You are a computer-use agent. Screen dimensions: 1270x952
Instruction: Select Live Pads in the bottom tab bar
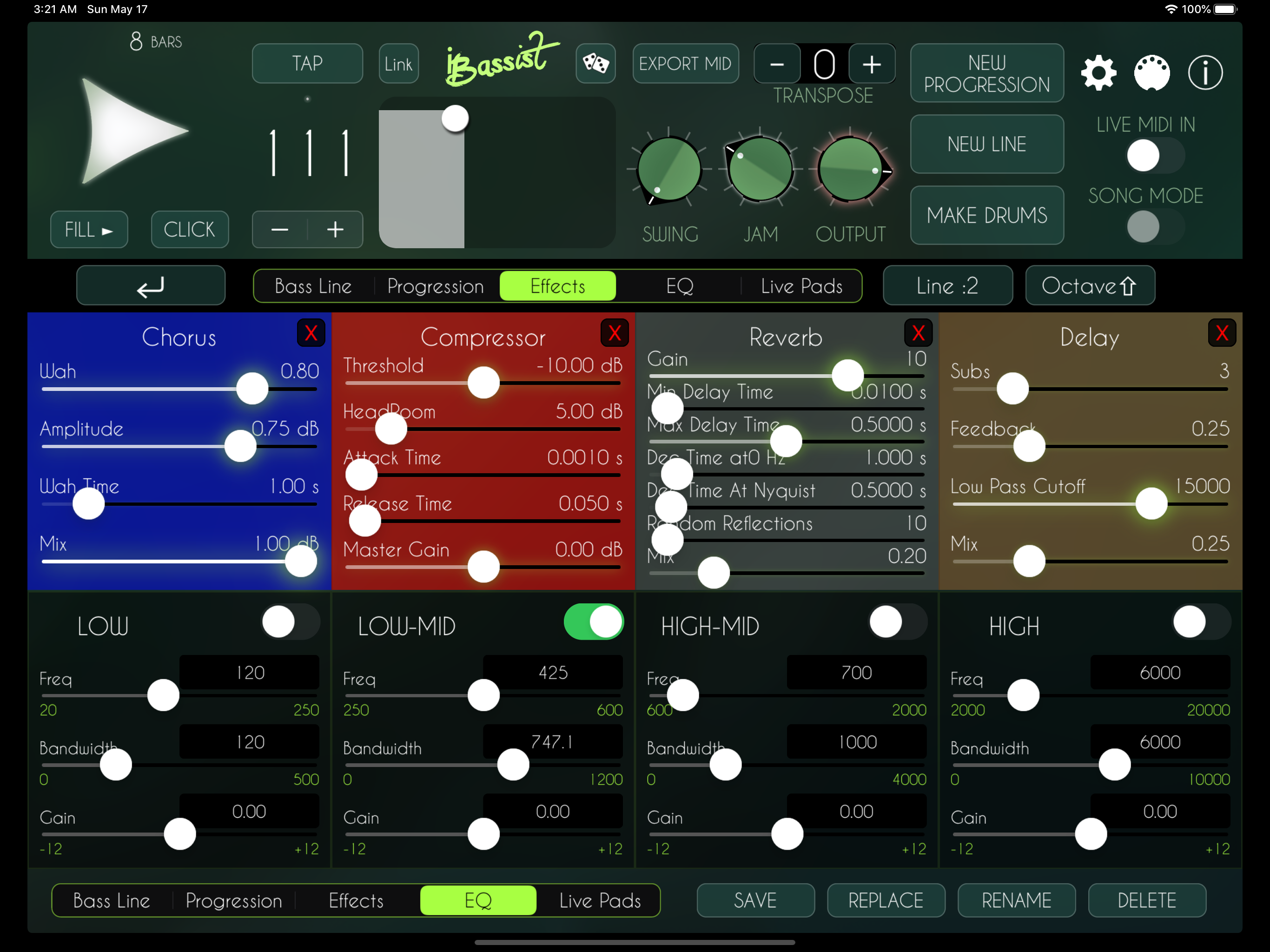(599, 900)
